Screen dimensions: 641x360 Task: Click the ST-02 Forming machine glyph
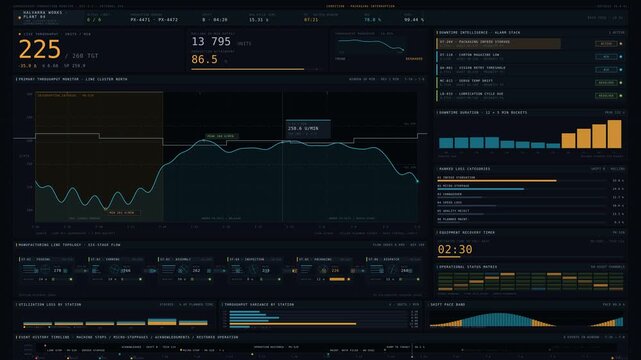point(114,270)
